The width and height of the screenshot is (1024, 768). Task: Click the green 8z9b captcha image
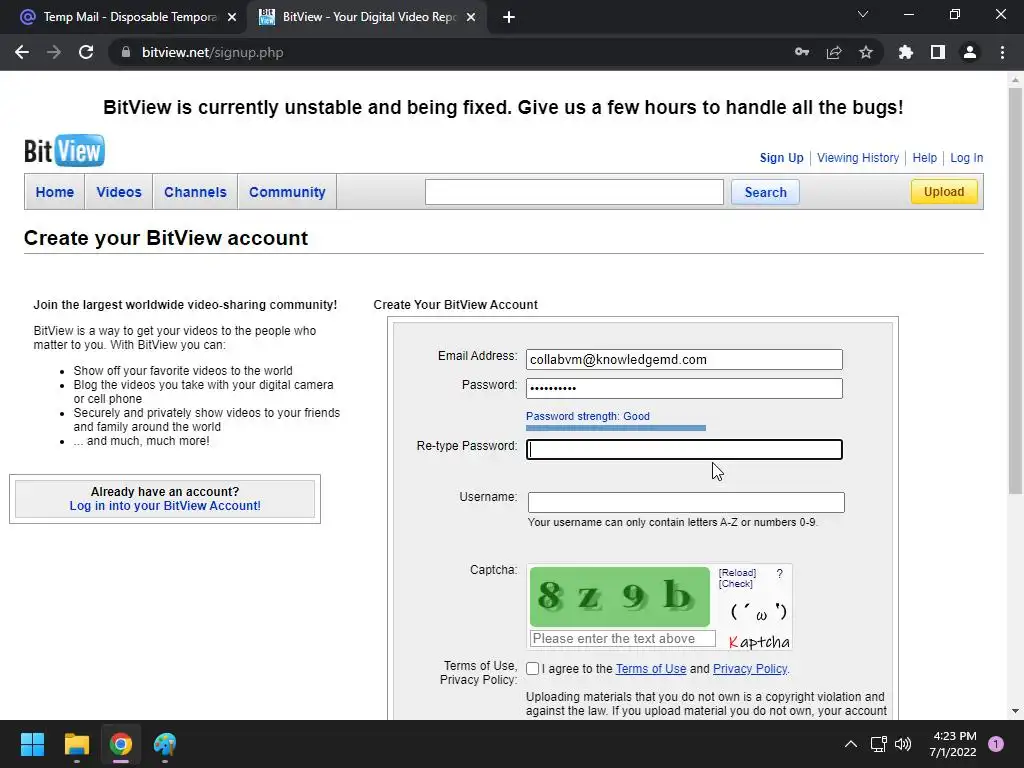619,596
